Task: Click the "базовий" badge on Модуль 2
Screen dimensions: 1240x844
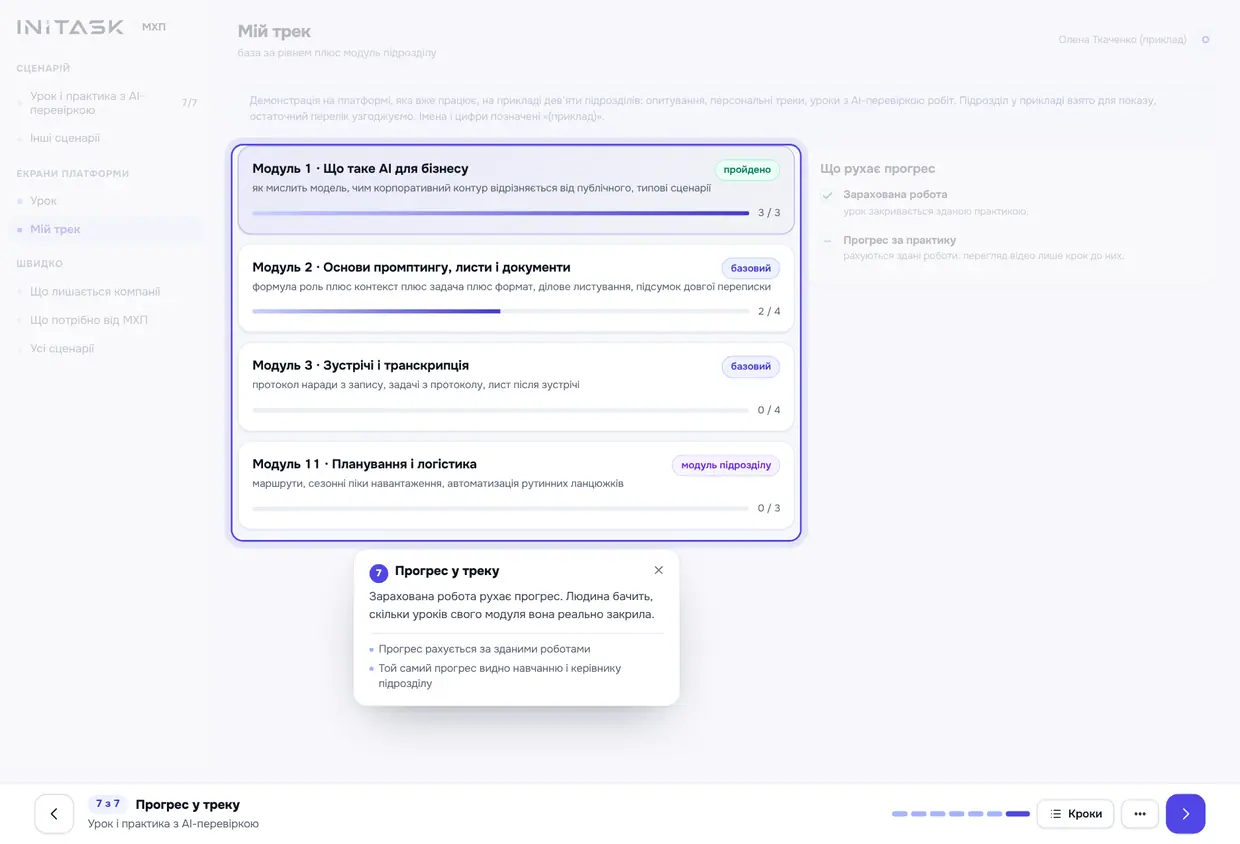Action: pos(751,268)
